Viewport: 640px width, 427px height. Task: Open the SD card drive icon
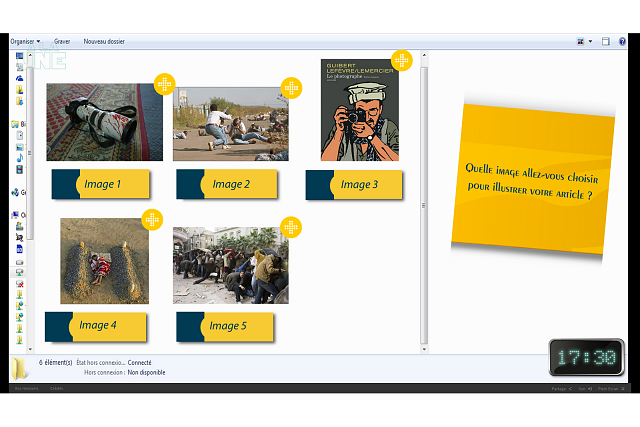(19, 248)
